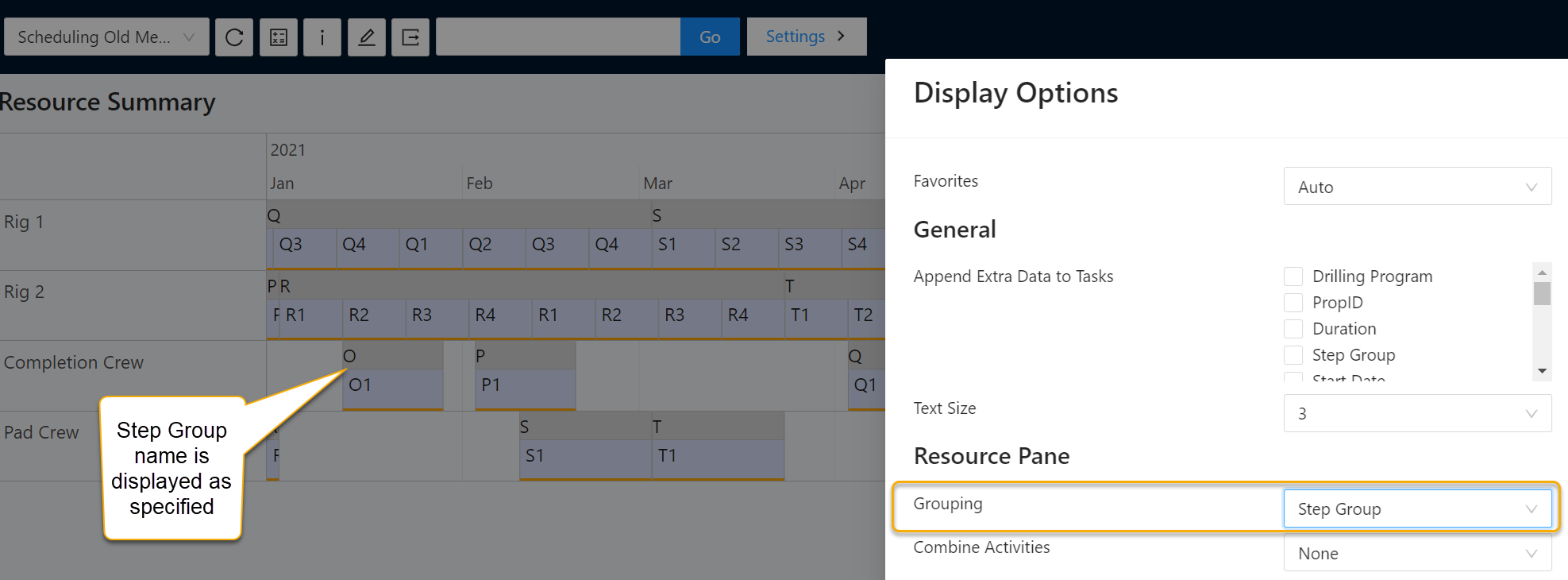
Task: Check the PropID option
Action: (x=1293, y=303)
